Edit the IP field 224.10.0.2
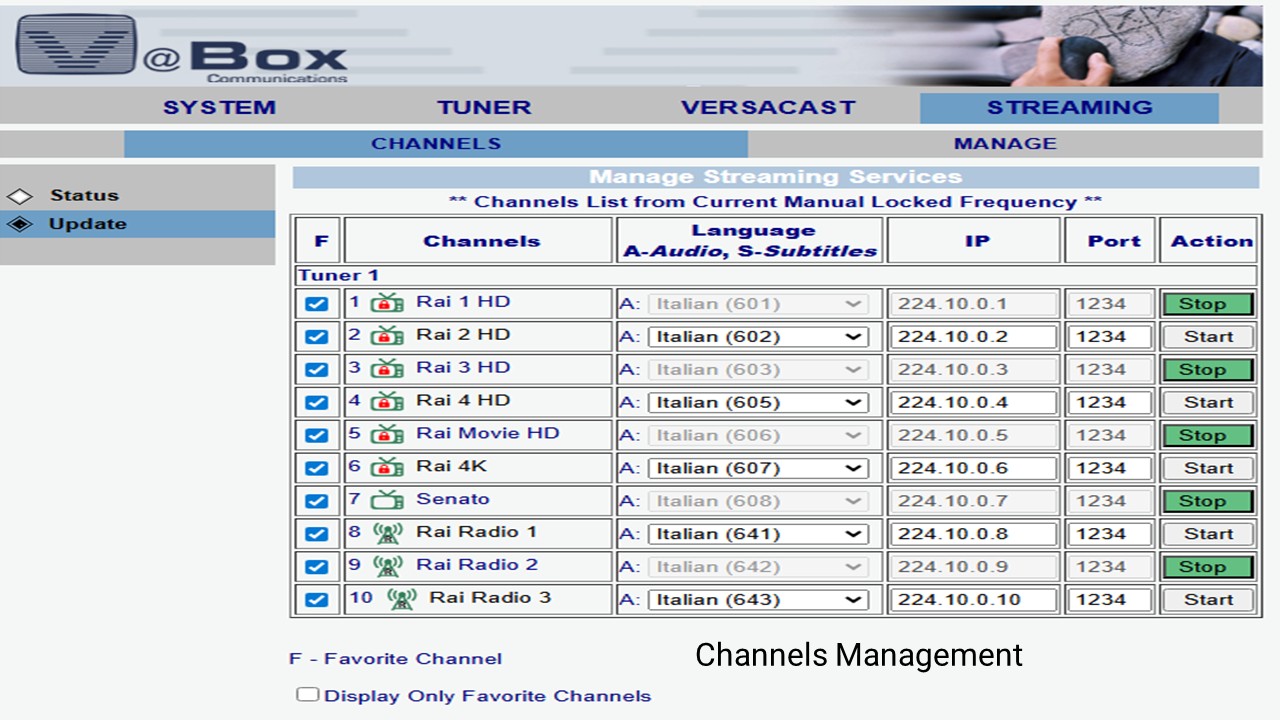 click(974, 337)
